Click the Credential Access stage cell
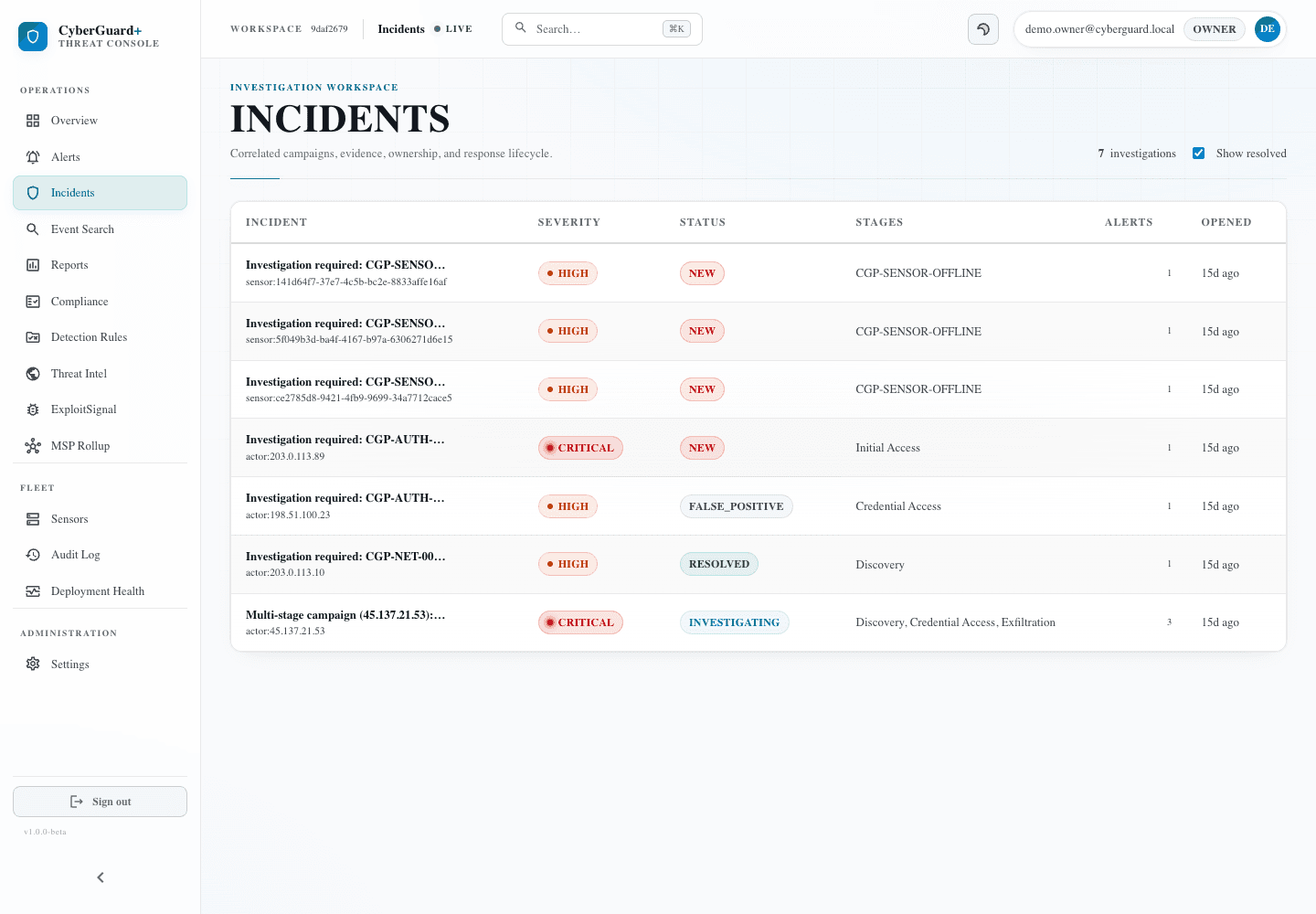 898,506
